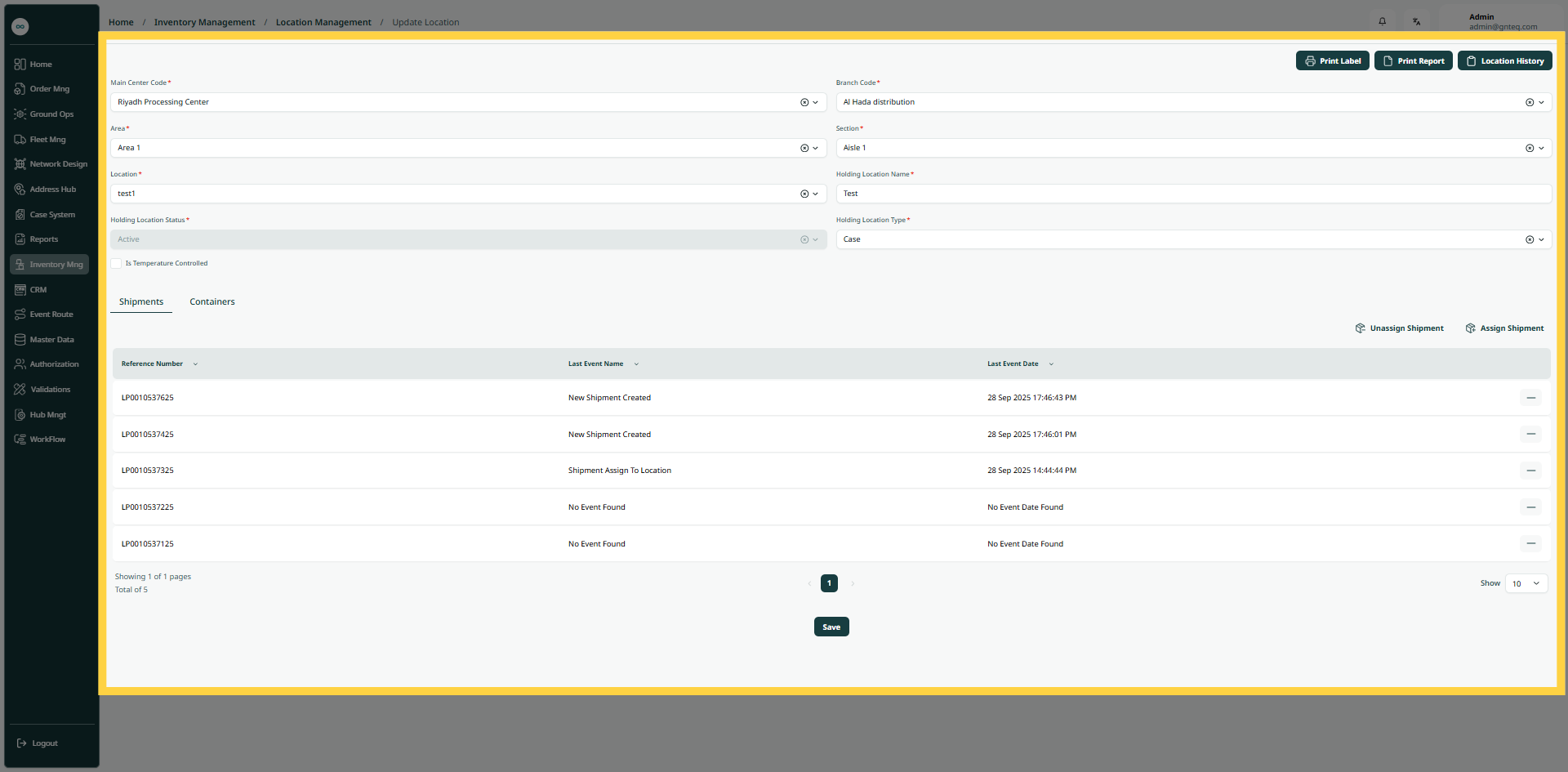Expand the Branch Code dropdown
The height and width of the screenshot is (772, 1568).
(x=1541, y=102)
